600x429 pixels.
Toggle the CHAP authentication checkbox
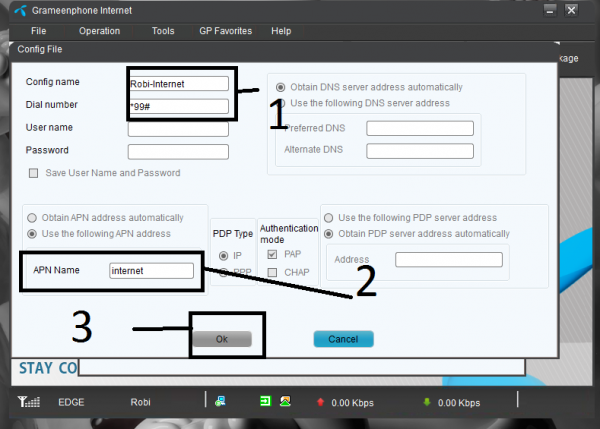[272, 272]
